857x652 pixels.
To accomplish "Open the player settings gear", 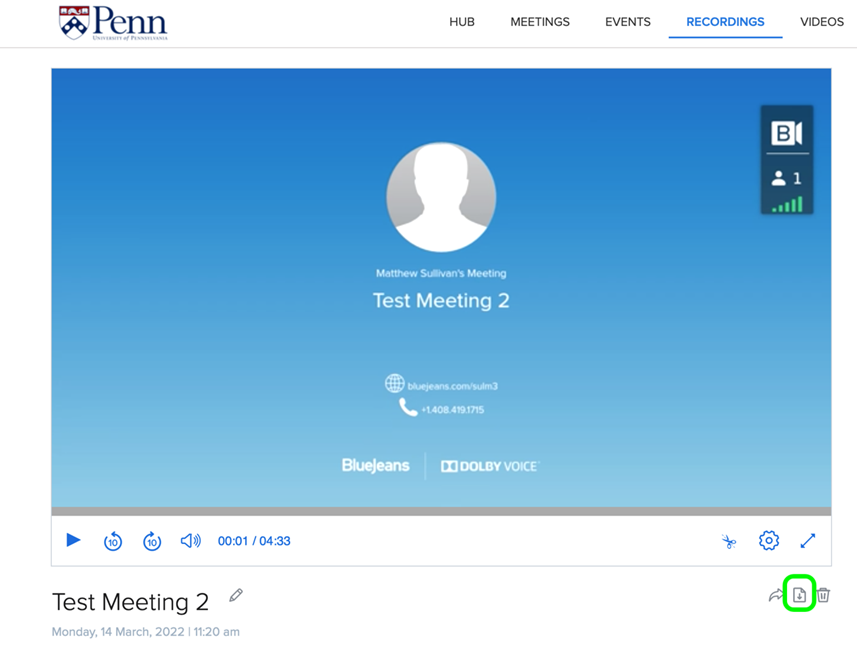I will click(769, 541).
